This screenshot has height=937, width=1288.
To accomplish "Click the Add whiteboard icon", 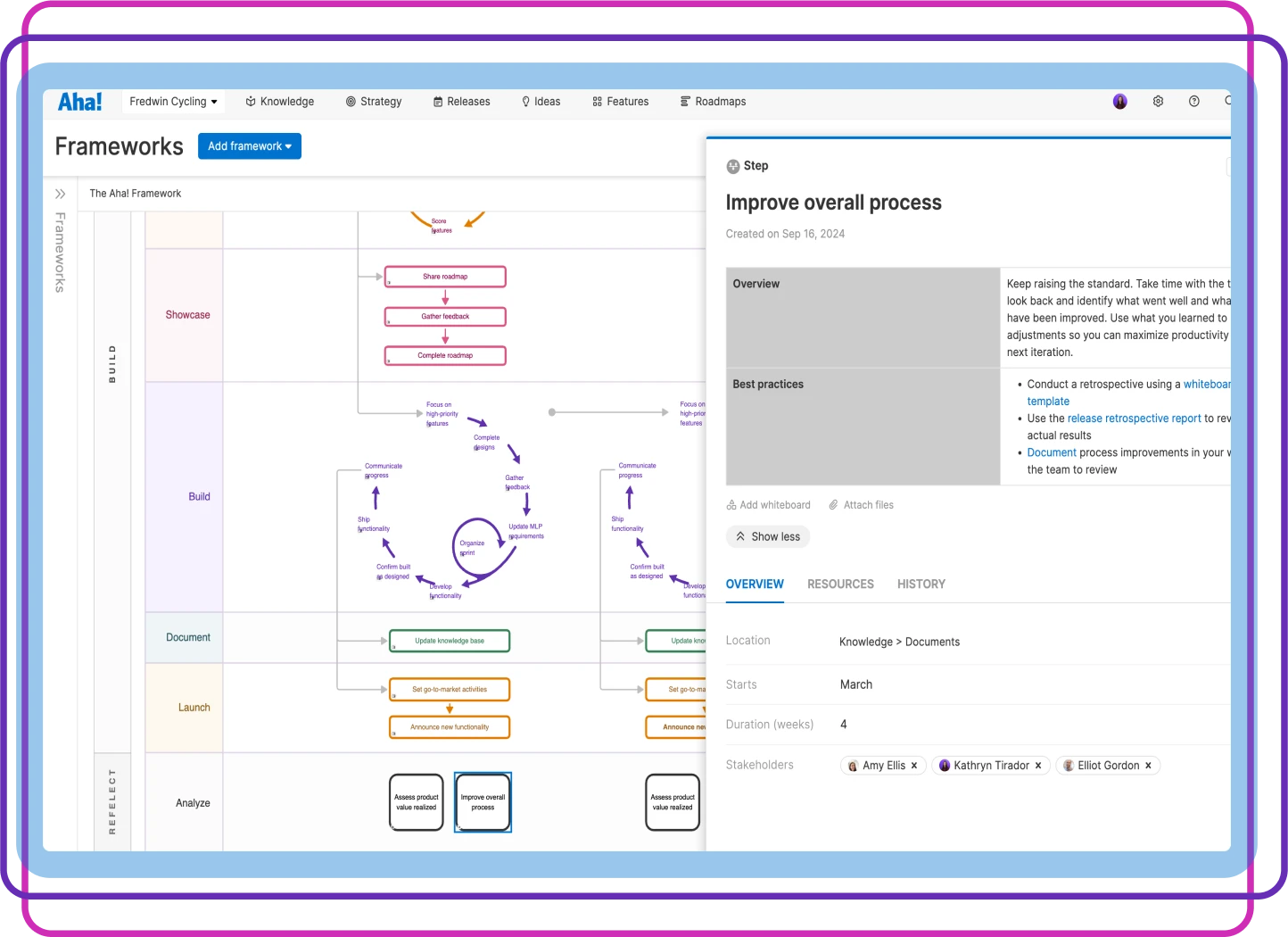I will (x=731, y=504).
